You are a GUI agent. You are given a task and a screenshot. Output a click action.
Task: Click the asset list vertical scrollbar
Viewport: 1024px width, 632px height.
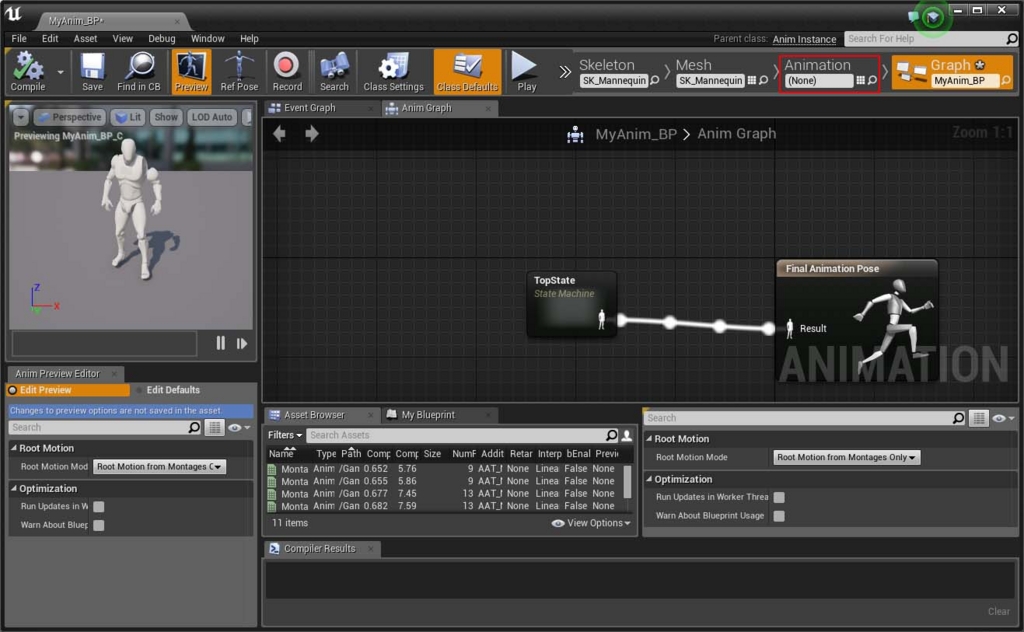[x=628, y=481]
